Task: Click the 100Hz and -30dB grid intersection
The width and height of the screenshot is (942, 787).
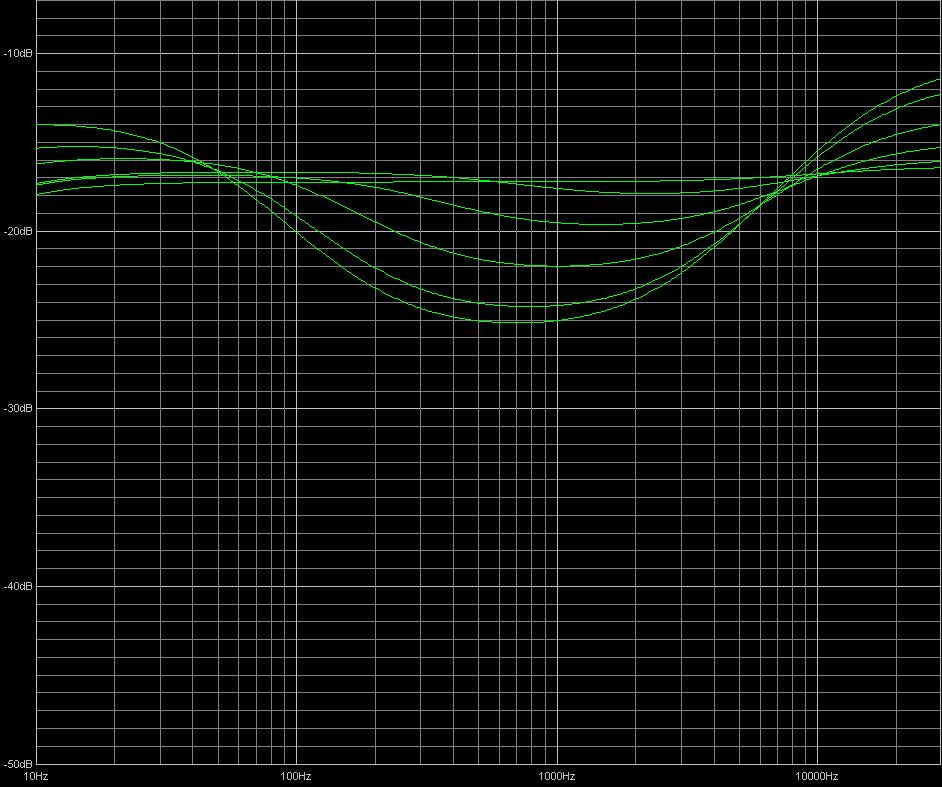Action: 296,408
